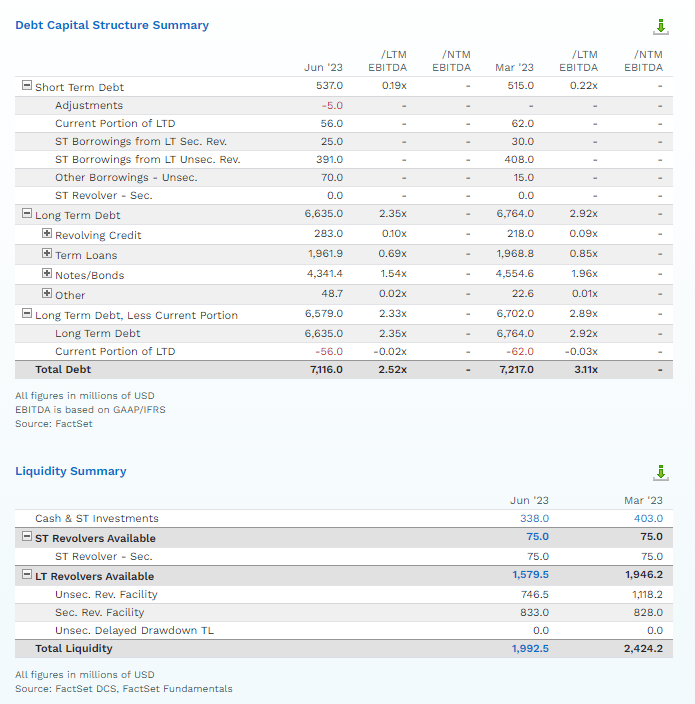The width and height of the screenshot is (695, 704).
Task: Download the Liquidity Summary table
Action: 660,473
